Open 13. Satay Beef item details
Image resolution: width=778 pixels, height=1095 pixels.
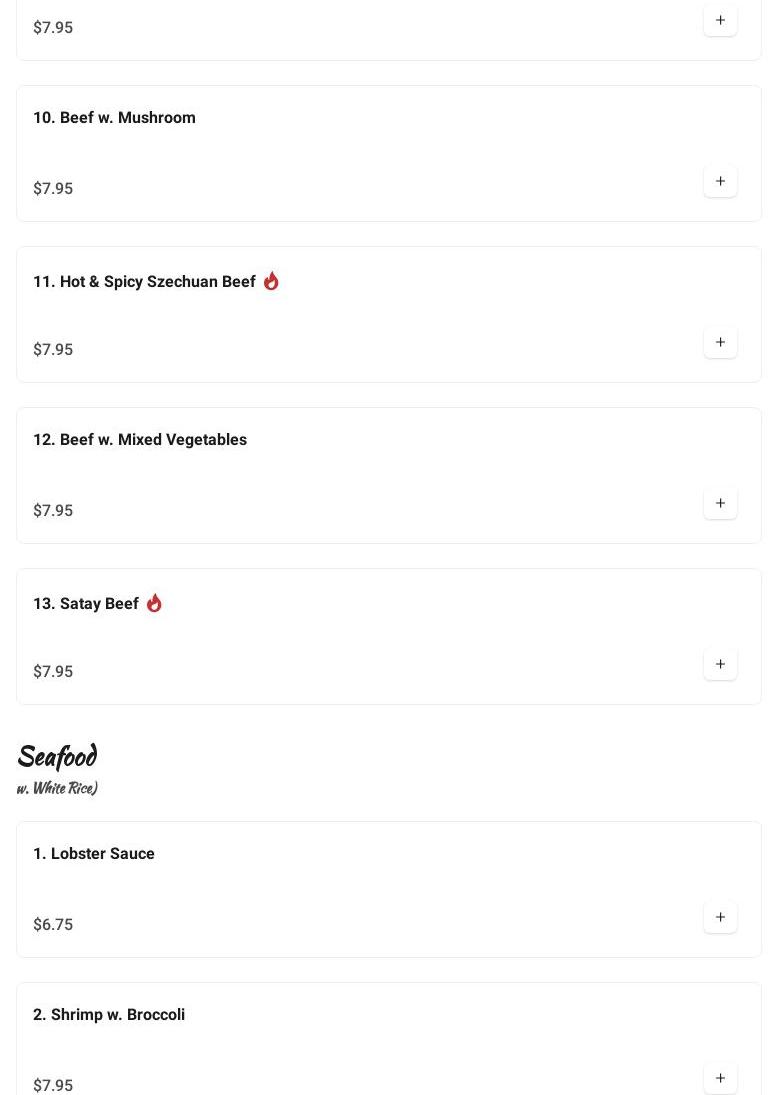[86, 604]
